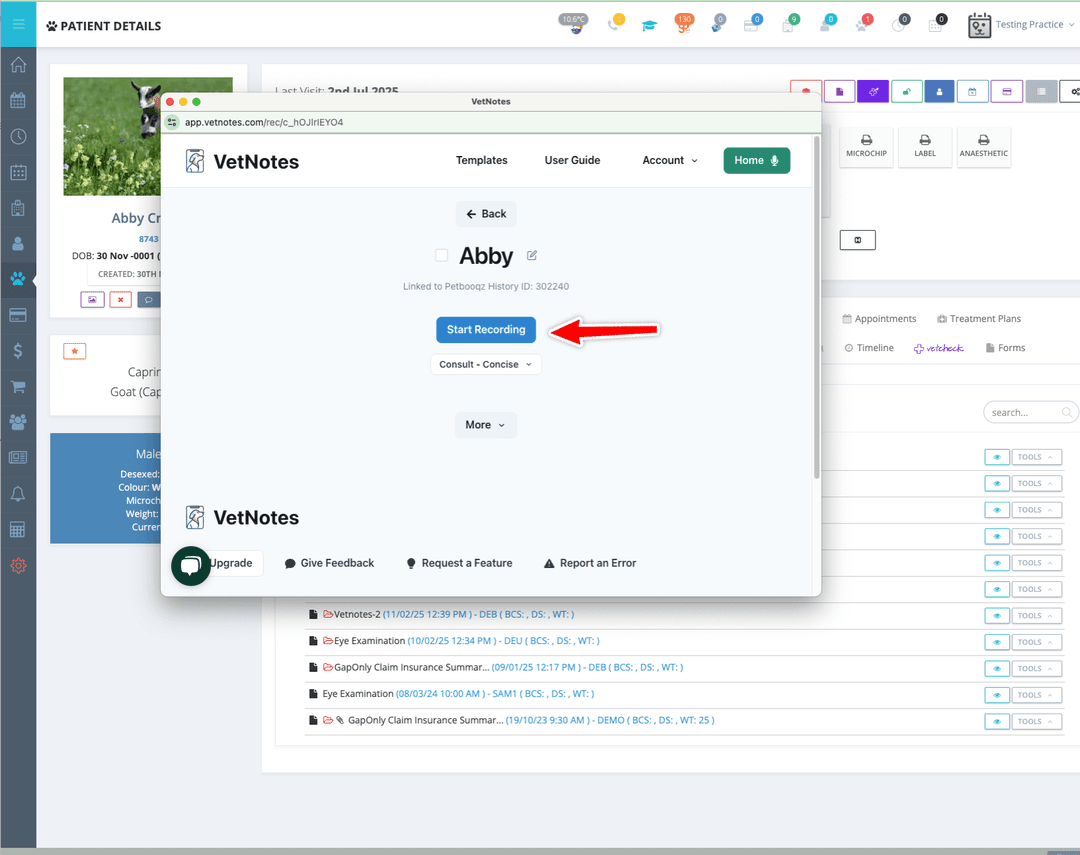This screenshot has width=1080, height=855.
Task: Click the graduation cap icon in the top bar
Action: coord(649,25)
